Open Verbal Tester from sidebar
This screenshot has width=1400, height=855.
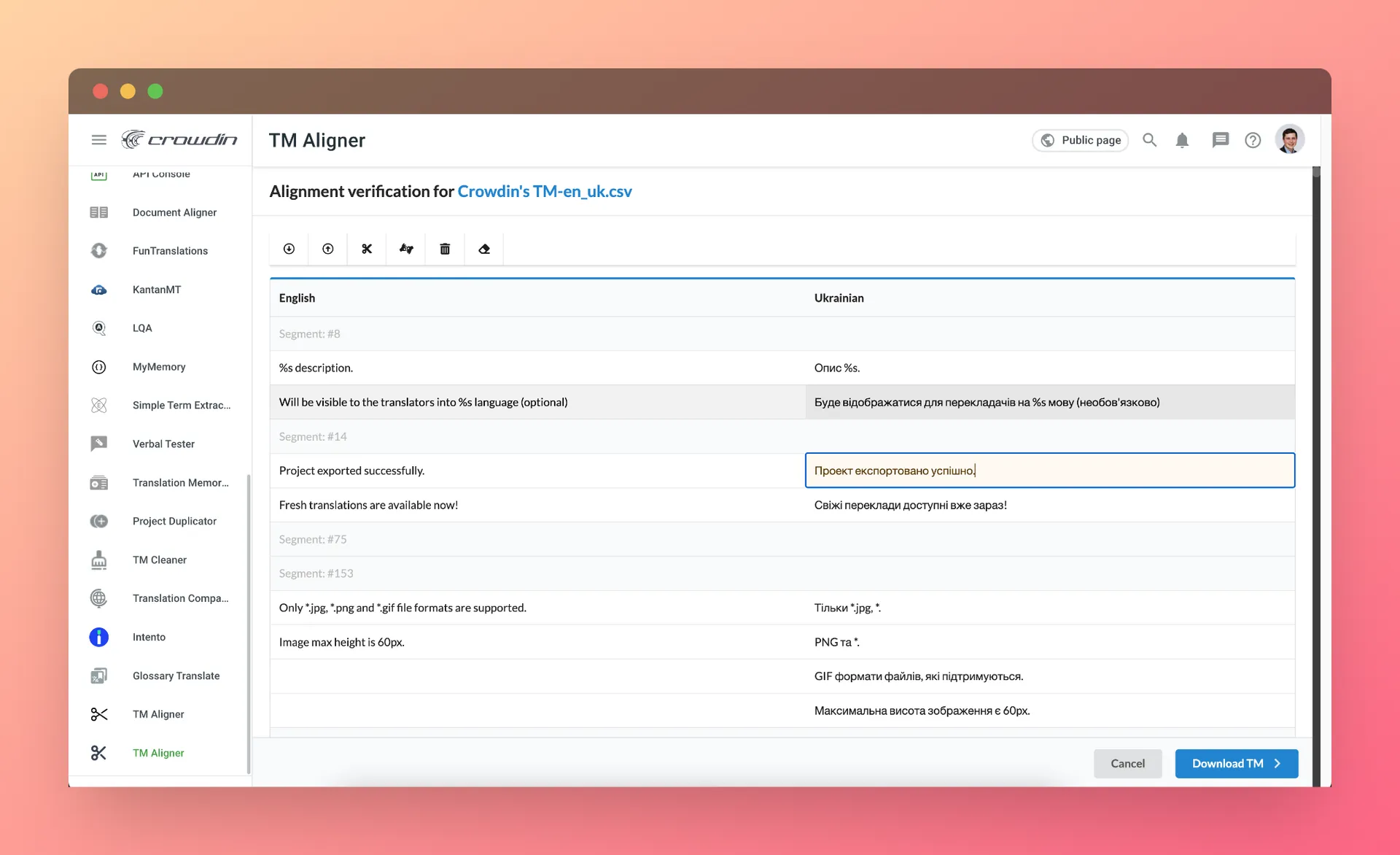[x=163, y=444]
